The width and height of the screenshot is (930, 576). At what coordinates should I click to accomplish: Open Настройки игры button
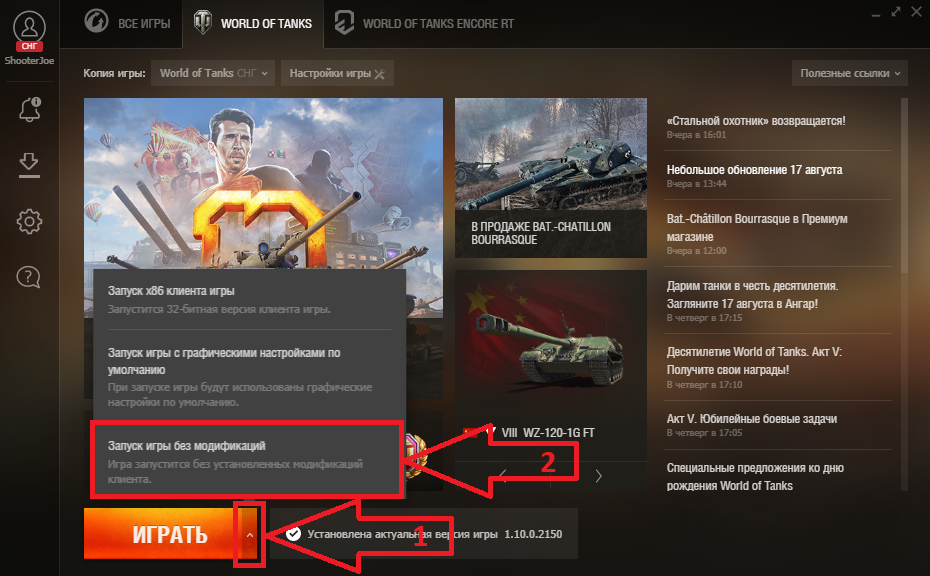337,73
